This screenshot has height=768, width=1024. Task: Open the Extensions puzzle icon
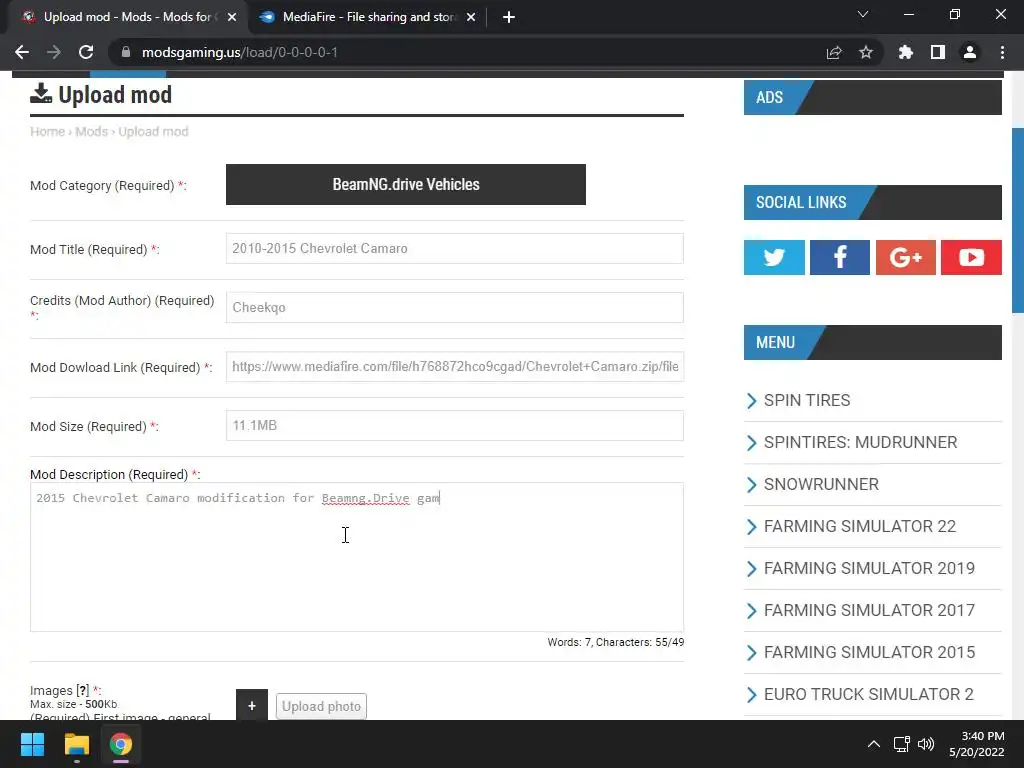point(905,52)
